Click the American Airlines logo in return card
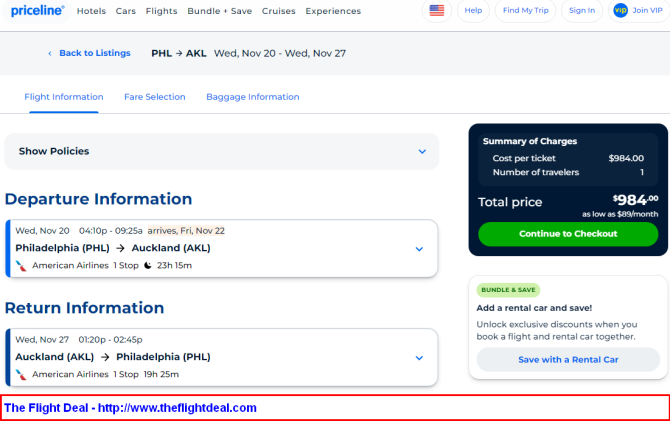 (x=21, y=374)
